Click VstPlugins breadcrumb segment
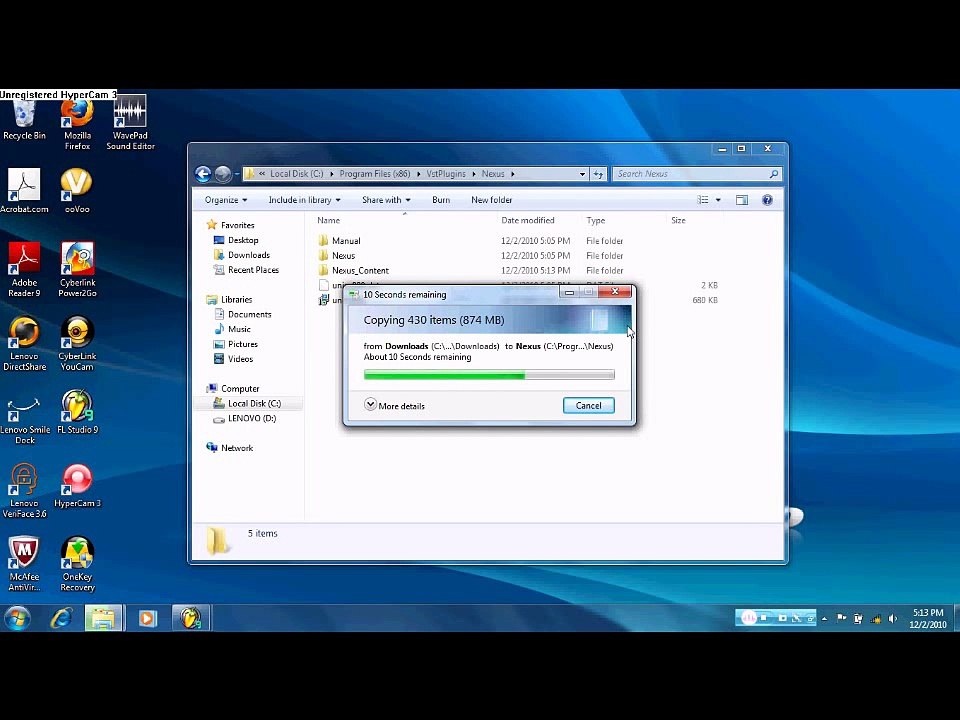960x720 pixels. point(446,174)
